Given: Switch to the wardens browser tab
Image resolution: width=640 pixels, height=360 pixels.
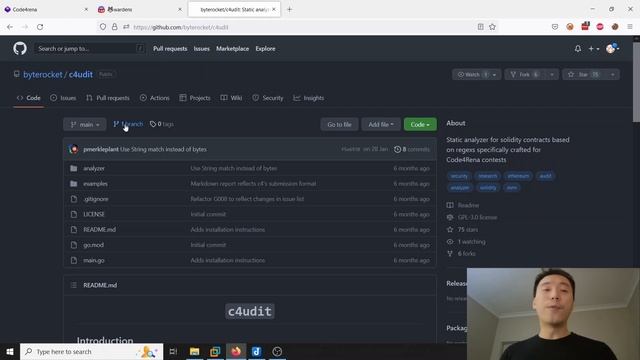Looking at the screenshot, I should 139,9.
